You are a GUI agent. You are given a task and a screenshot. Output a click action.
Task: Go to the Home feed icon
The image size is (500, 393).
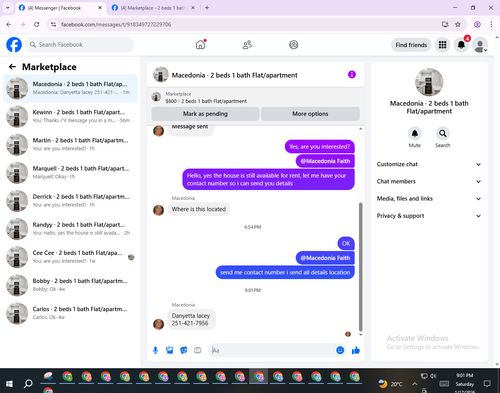click(x=200, y=45)
